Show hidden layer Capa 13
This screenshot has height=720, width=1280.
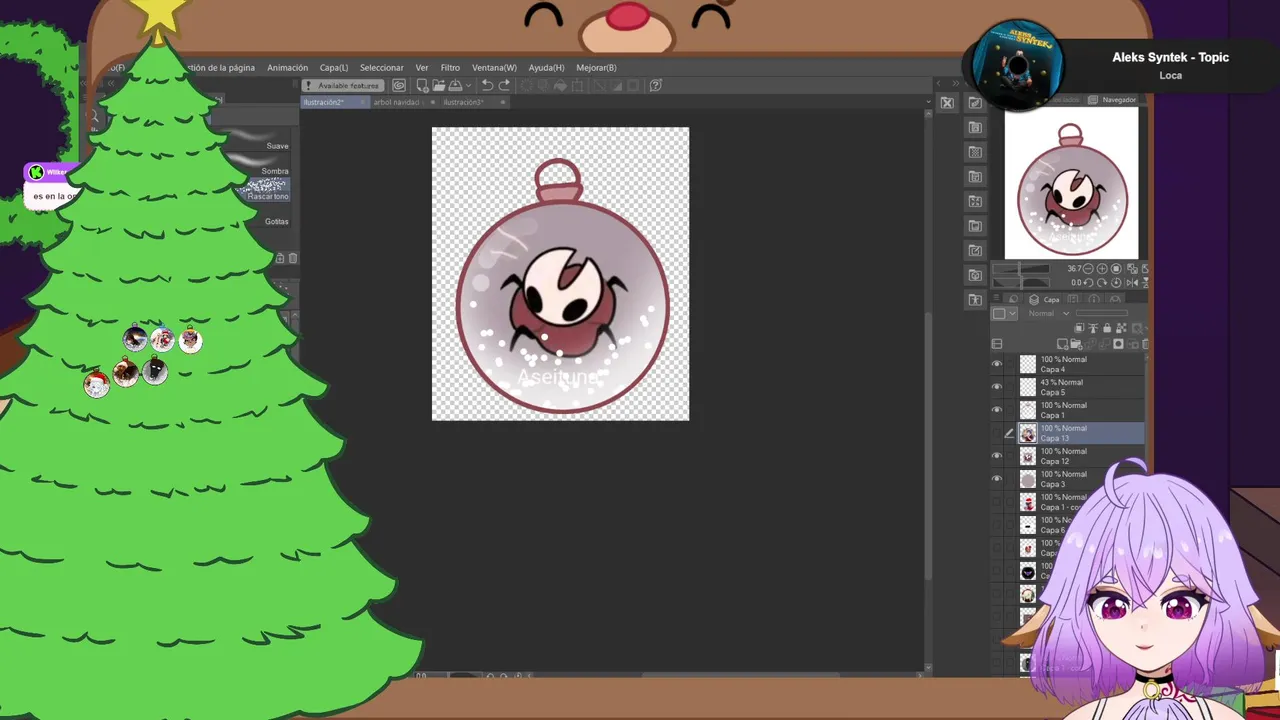click(996, 433)
